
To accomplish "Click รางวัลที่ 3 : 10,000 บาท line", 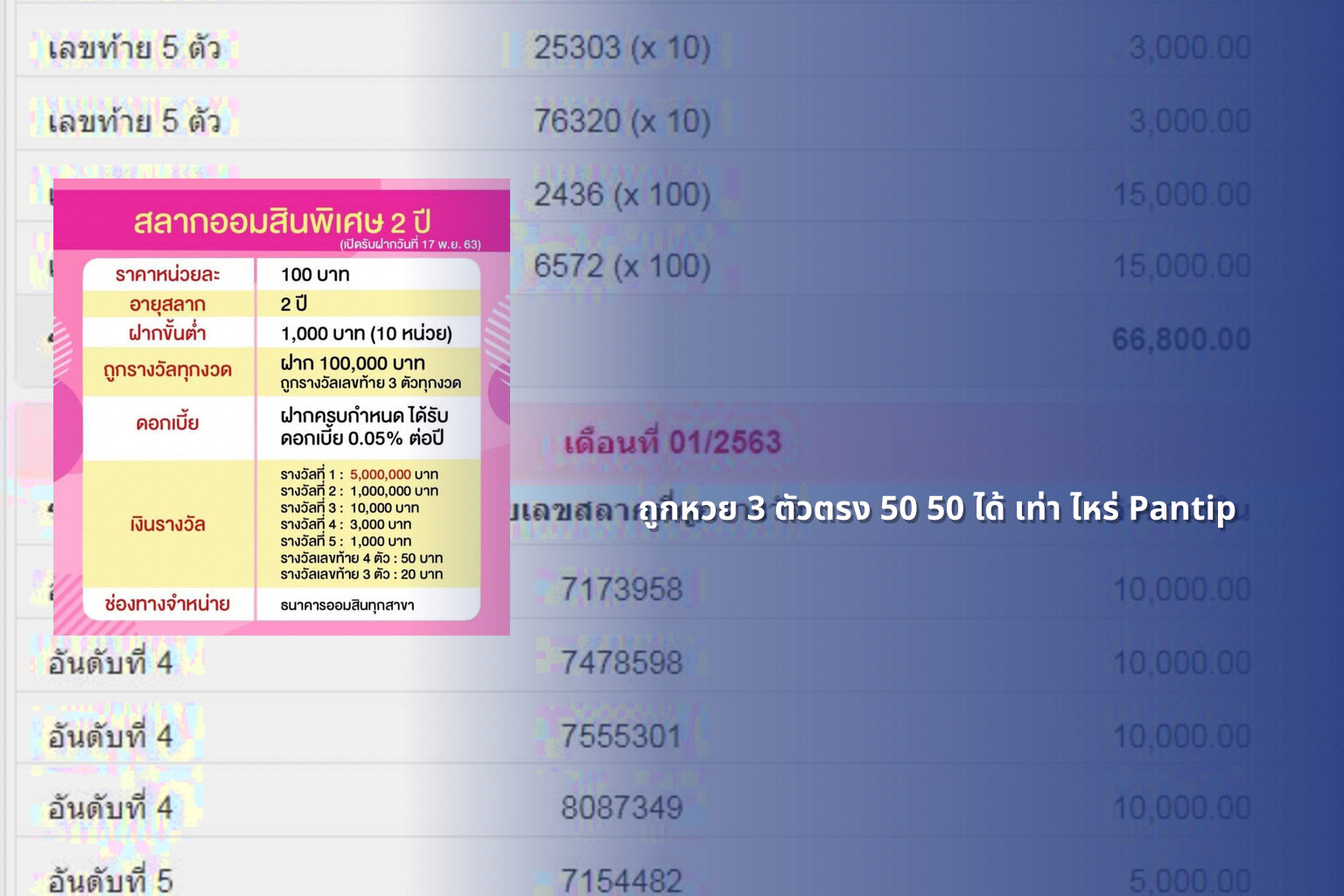I will coord(349,507).
